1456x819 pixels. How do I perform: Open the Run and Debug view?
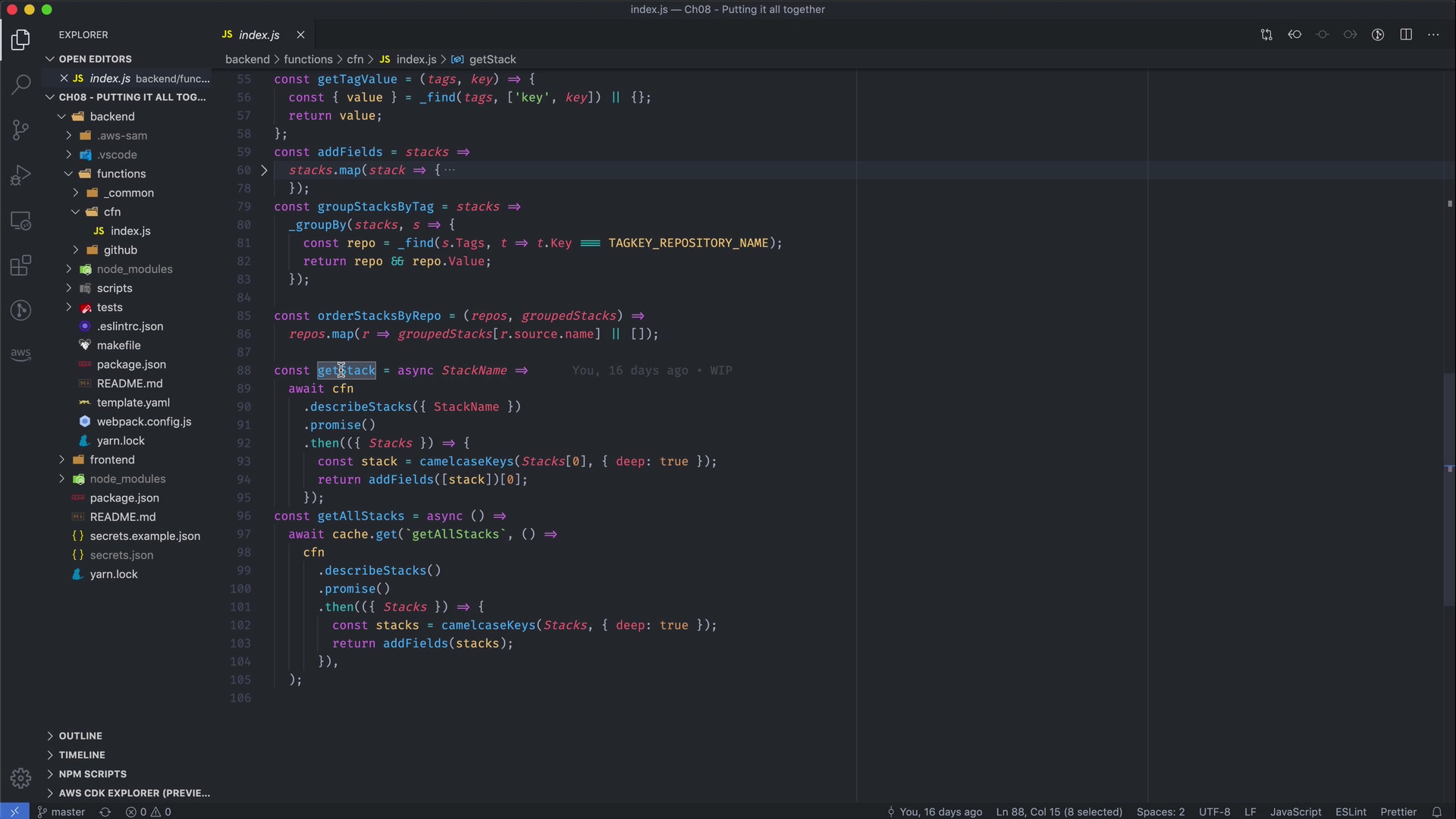(20, 175)
